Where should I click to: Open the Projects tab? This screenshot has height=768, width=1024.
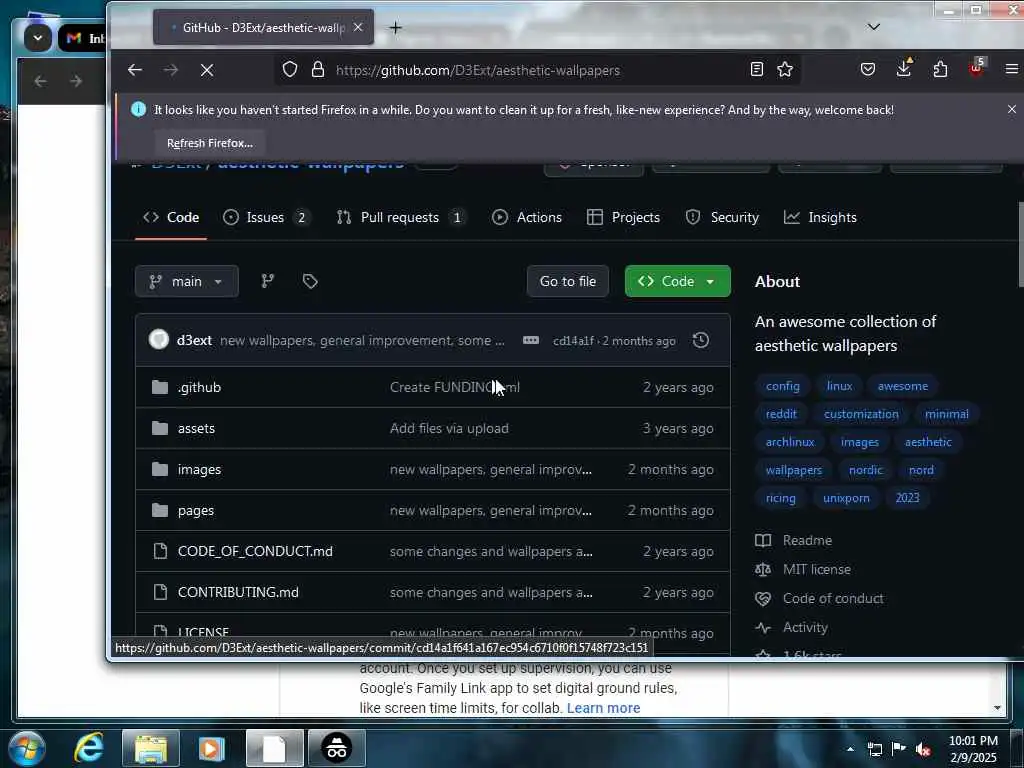623,217
